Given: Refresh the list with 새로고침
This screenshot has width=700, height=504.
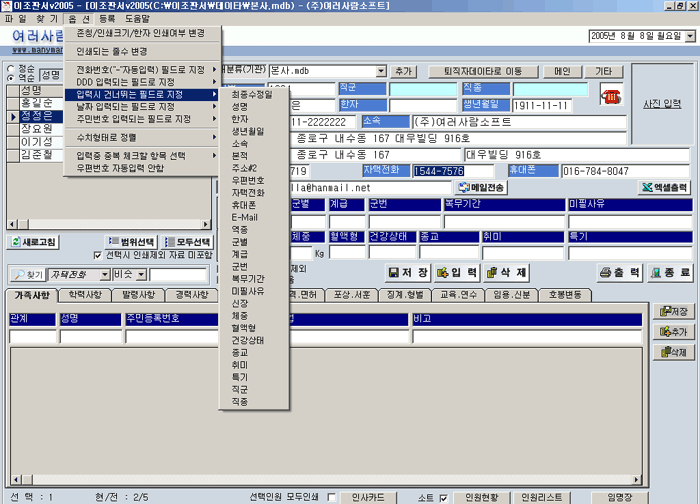Looking at the screenshot, I should coord(34,242).
